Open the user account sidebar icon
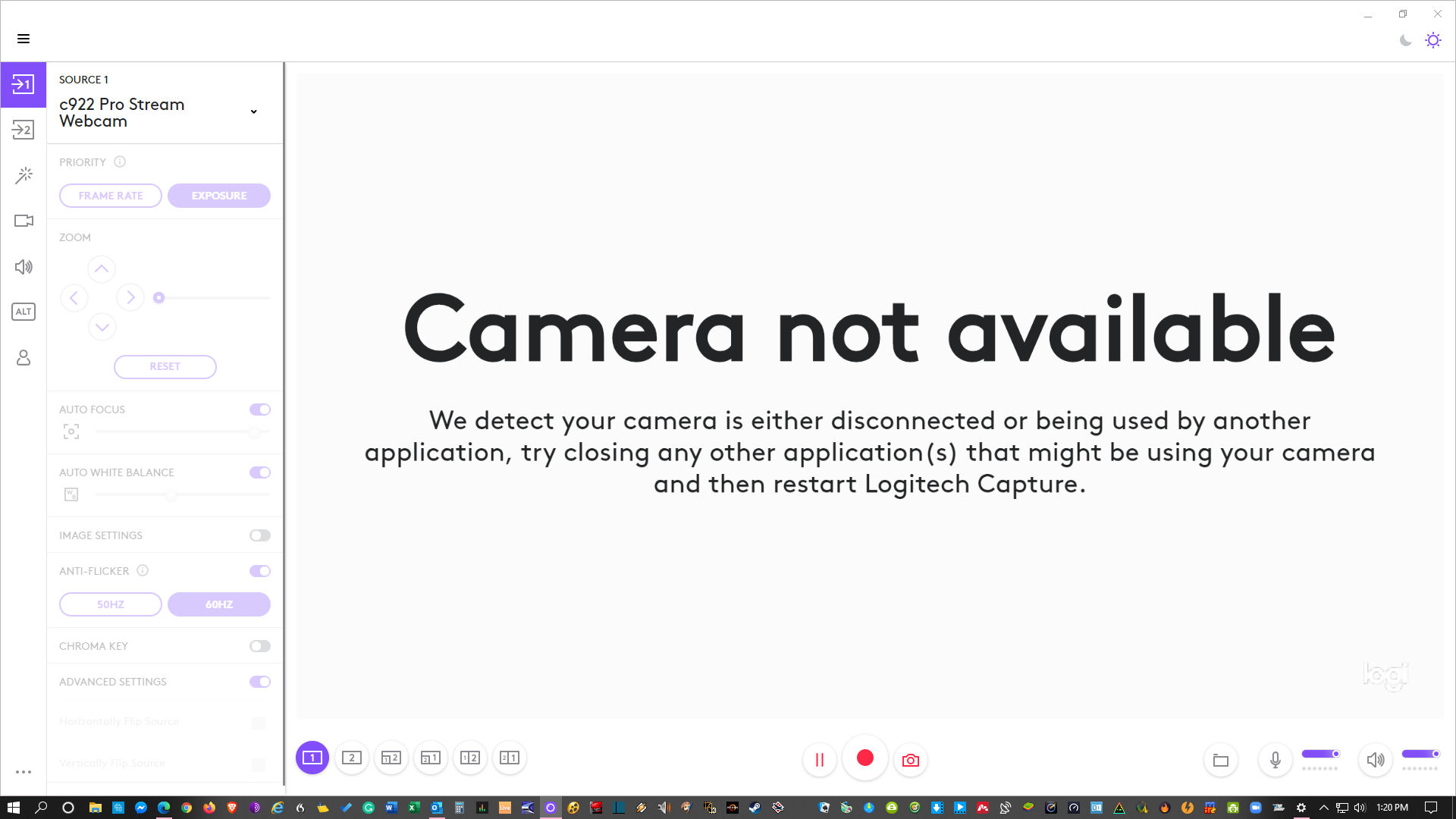Screen dimensions: 1456x819 click(x=24, y=357)
